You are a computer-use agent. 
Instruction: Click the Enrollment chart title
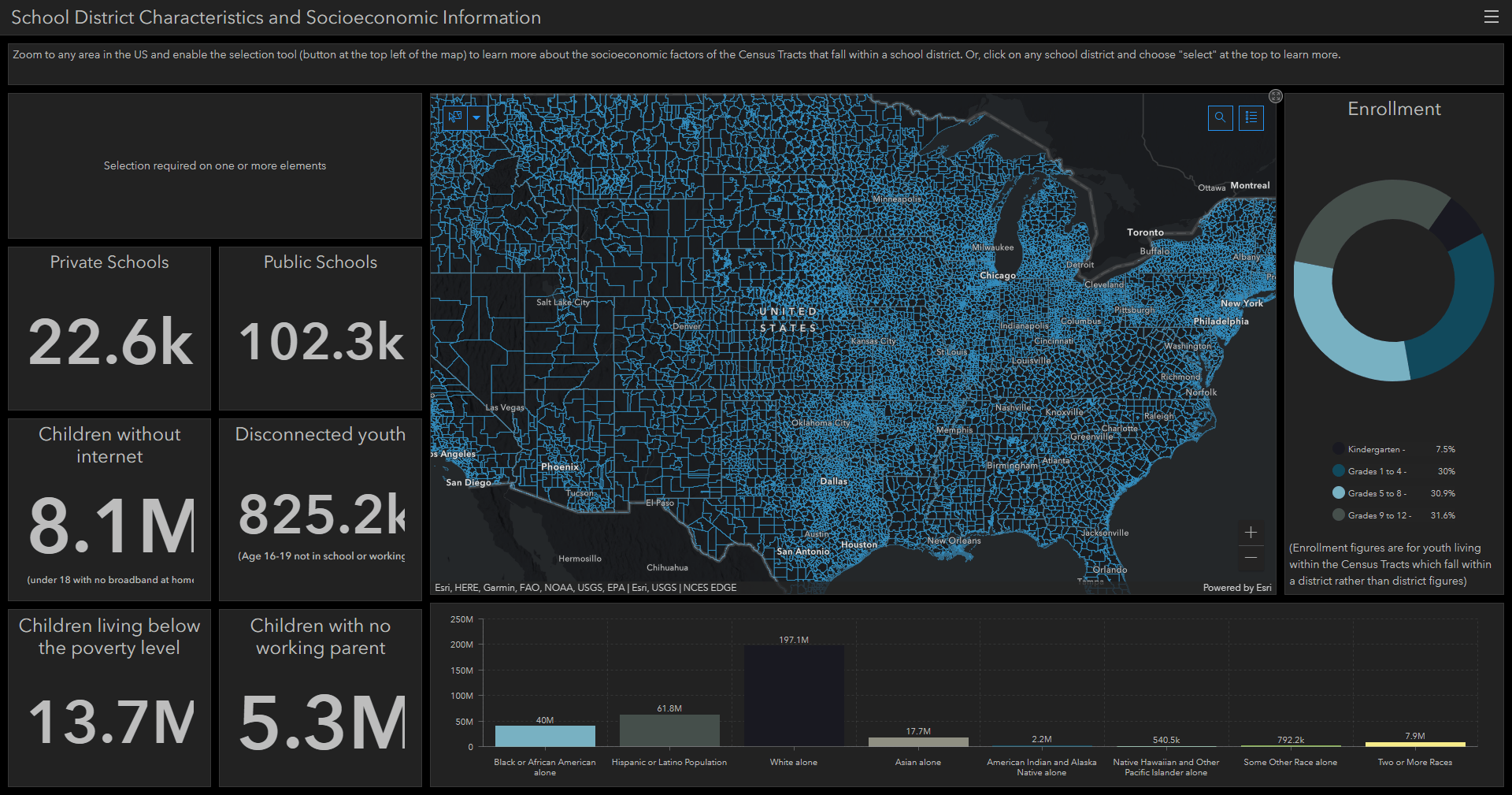tap(1394, 109)
